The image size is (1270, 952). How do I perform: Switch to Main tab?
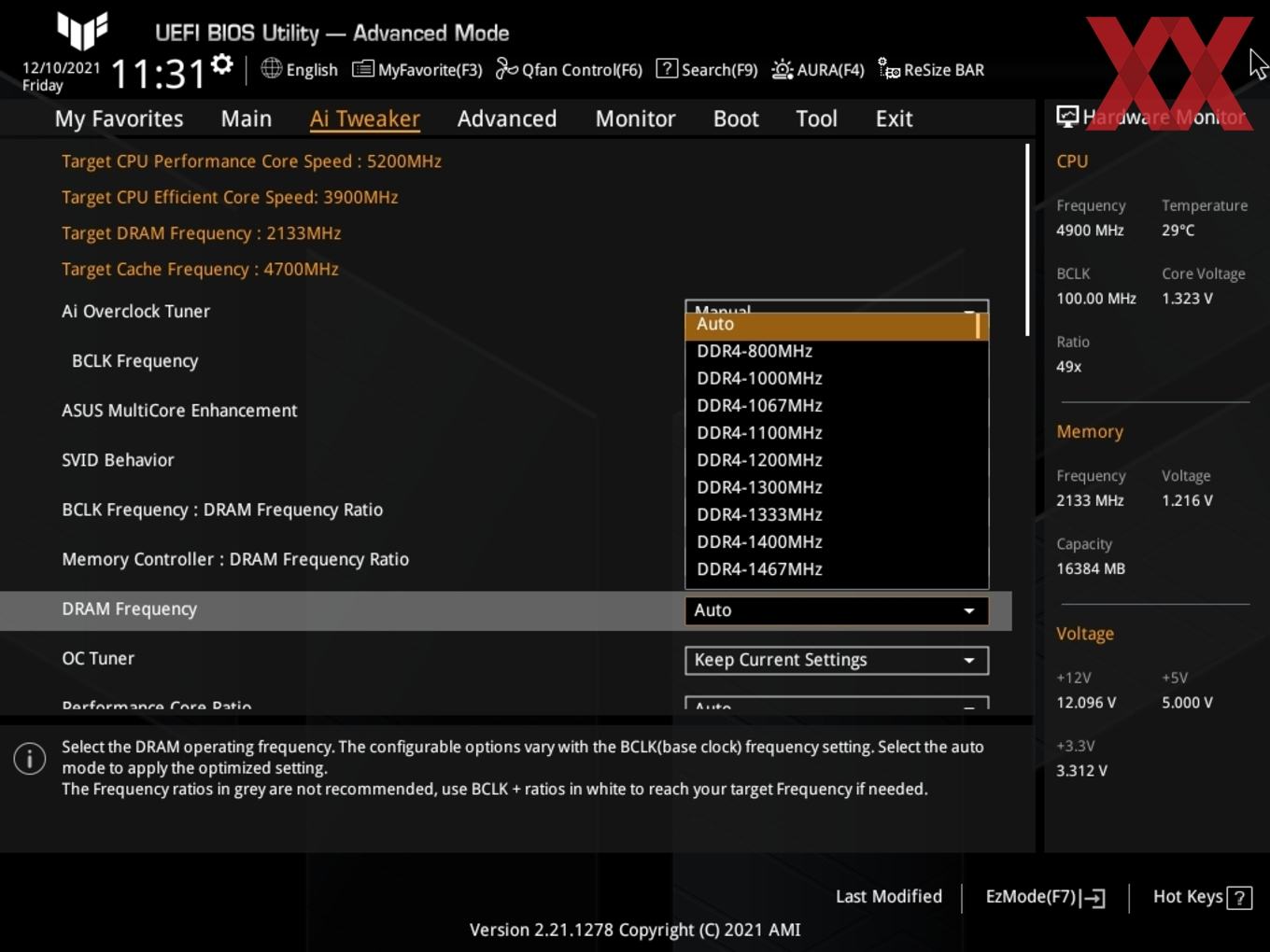coord(247,119)
